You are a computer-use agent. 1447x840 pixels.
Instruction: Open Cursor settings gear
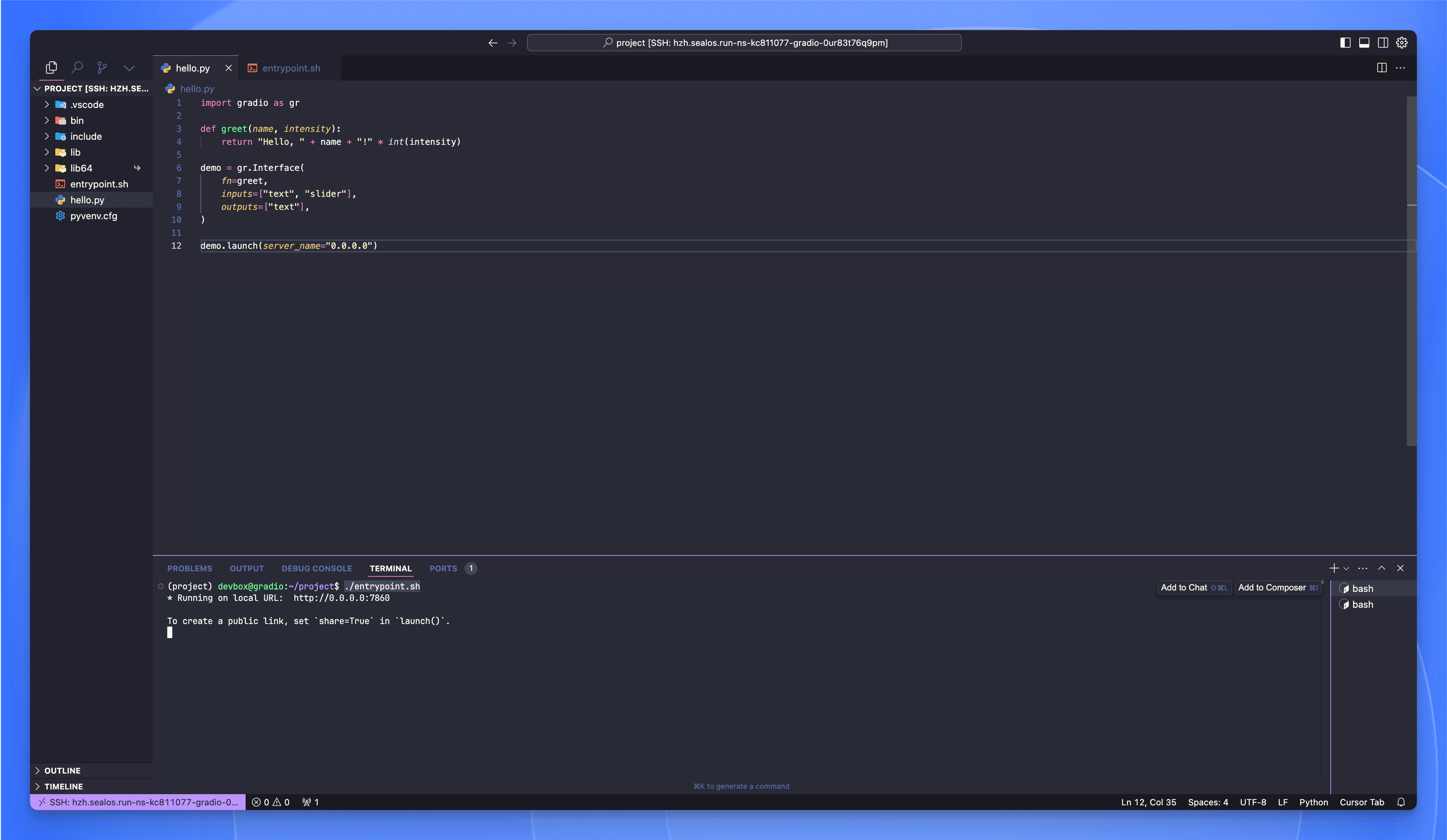pyautogui.click(x=1401, y=43)
